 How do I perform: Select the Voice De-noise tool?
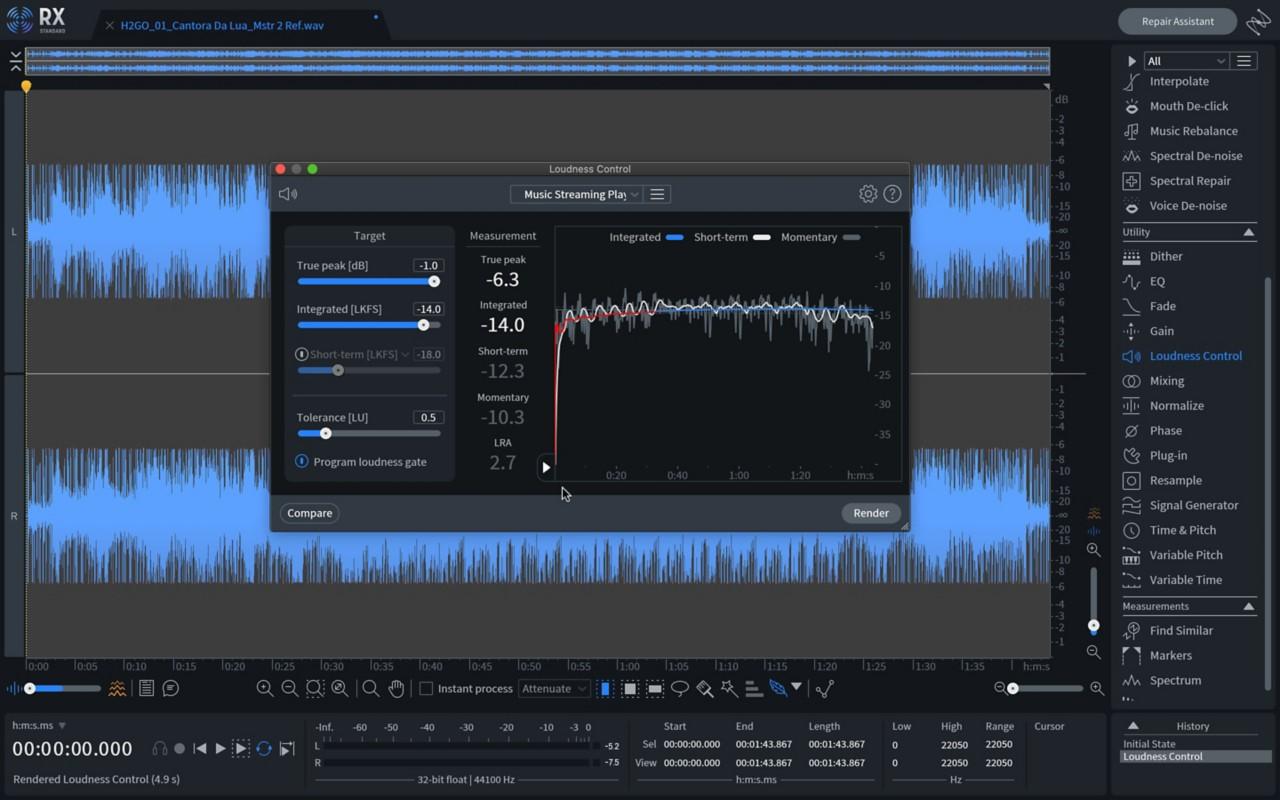click(1190, 206)
